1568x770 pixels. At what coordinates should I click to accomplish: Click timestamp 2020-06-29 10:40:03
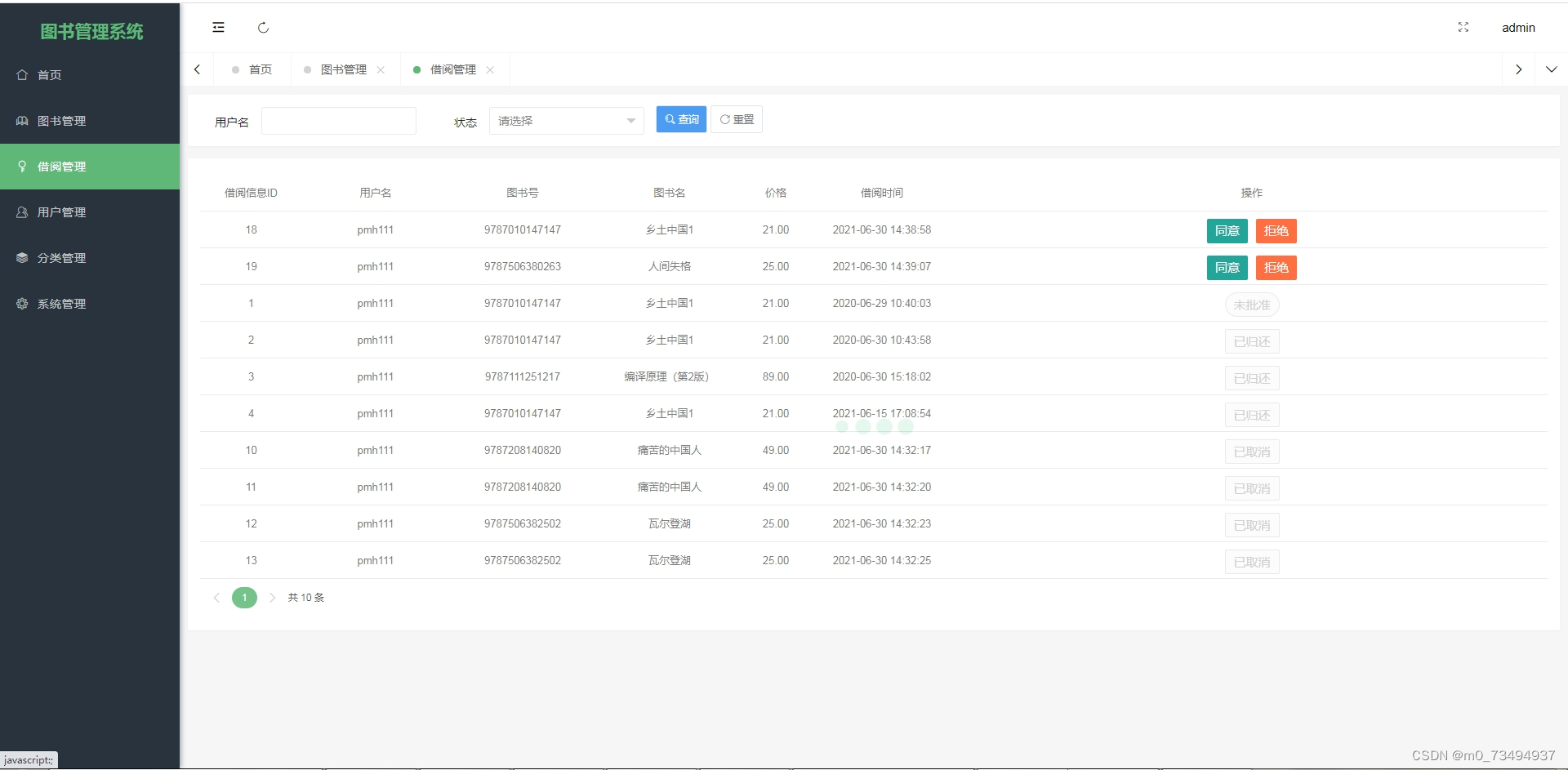point(882,303)
